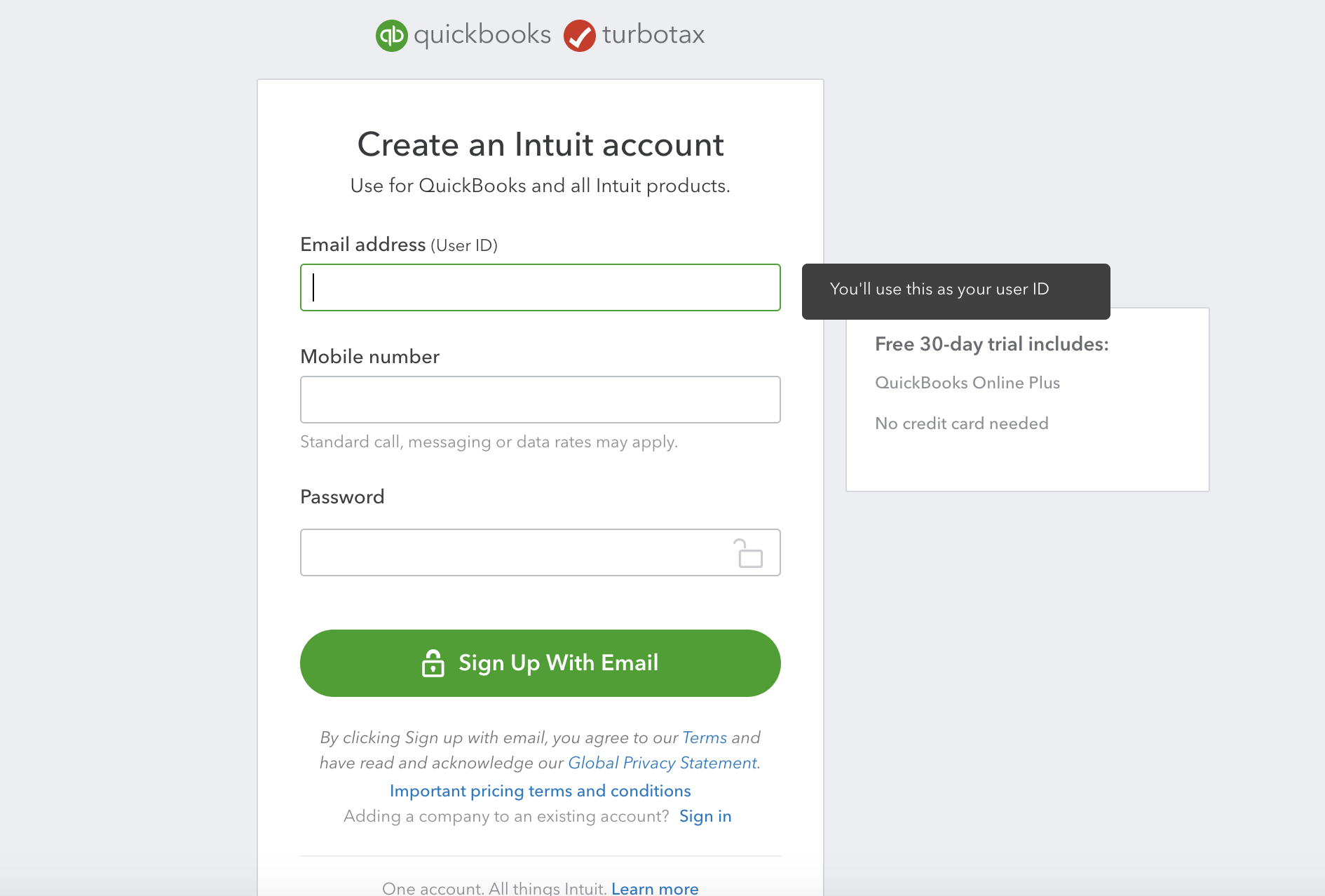Open the Terms link

coord(704,738)
